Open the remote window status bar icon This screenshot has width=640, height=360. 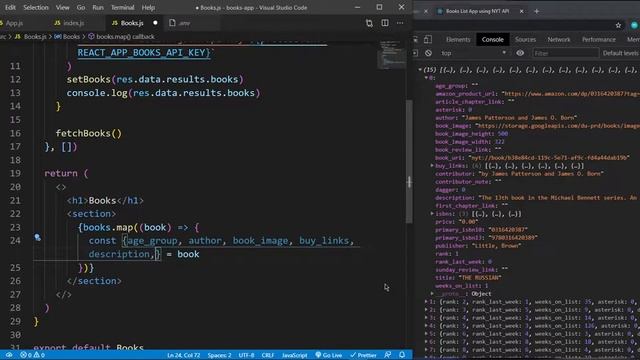pos(9,355)
